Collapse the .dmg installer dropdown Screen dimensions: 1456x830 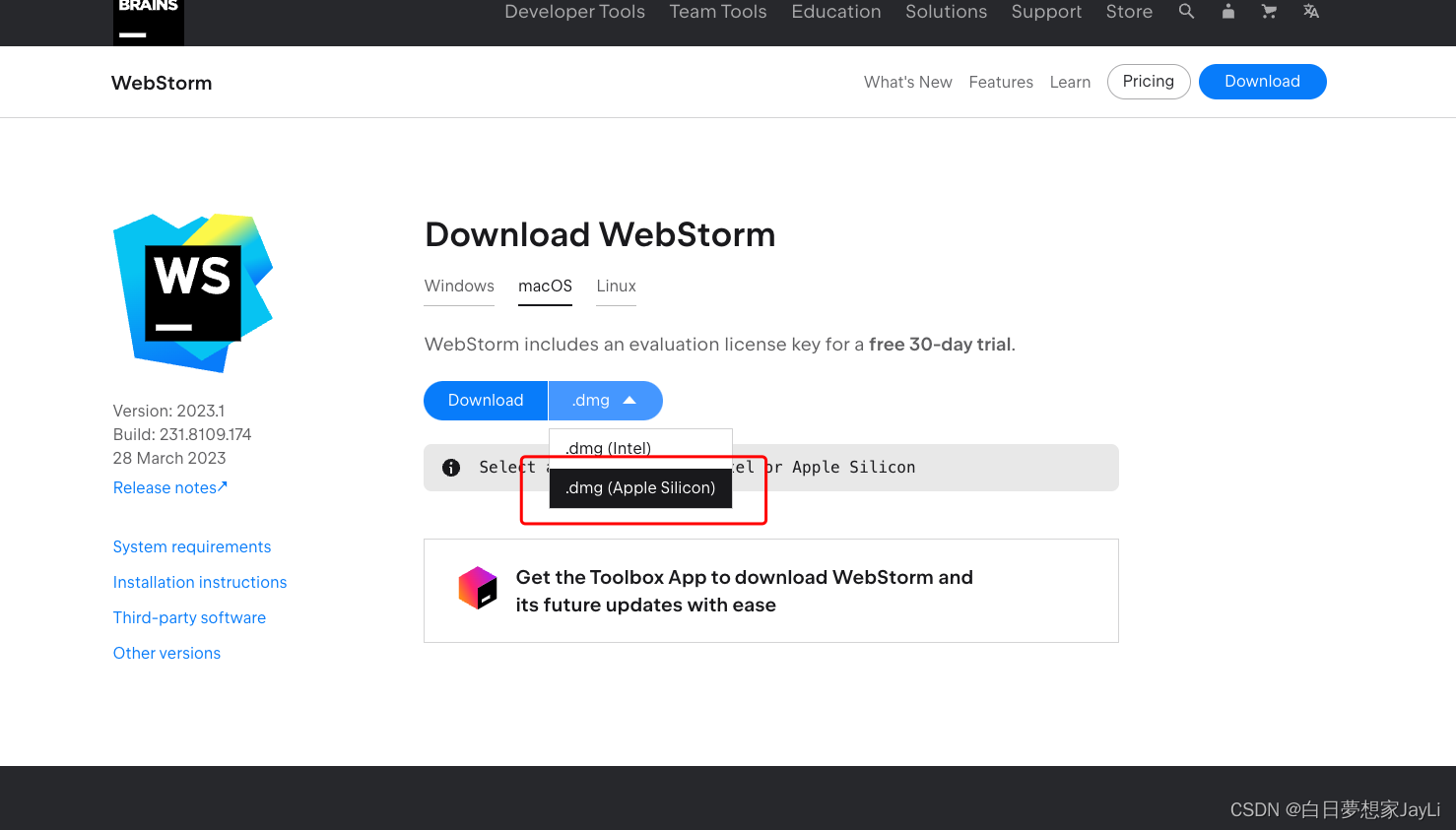pos(605,401)
